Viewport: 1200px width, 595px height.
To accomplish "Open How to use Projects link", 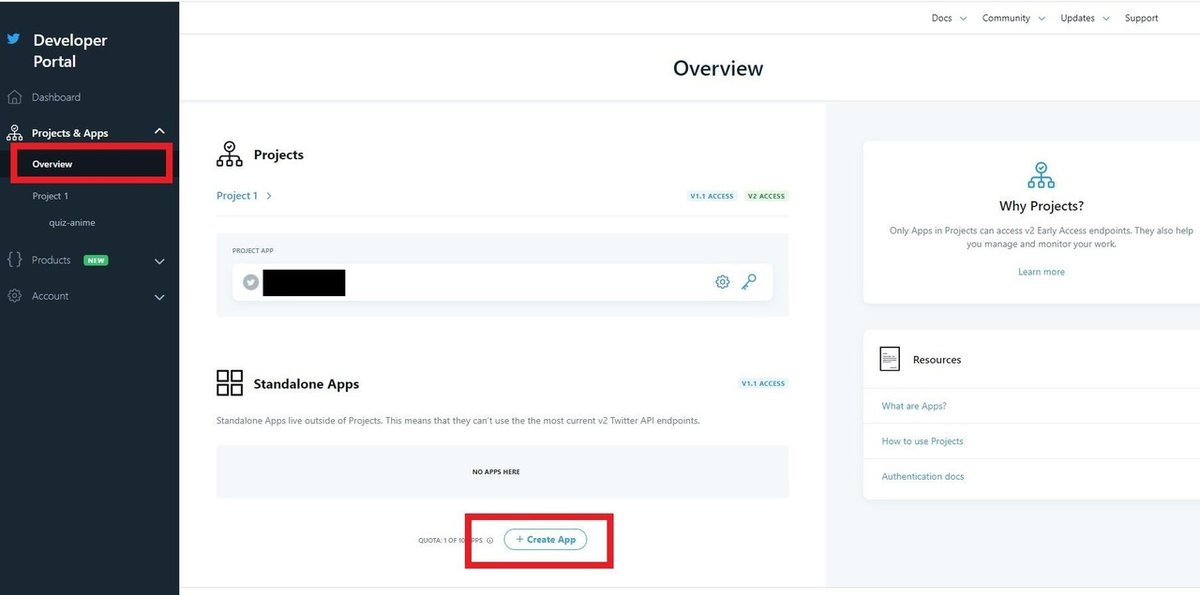I will pyautogui.click(x=922, y=441).
